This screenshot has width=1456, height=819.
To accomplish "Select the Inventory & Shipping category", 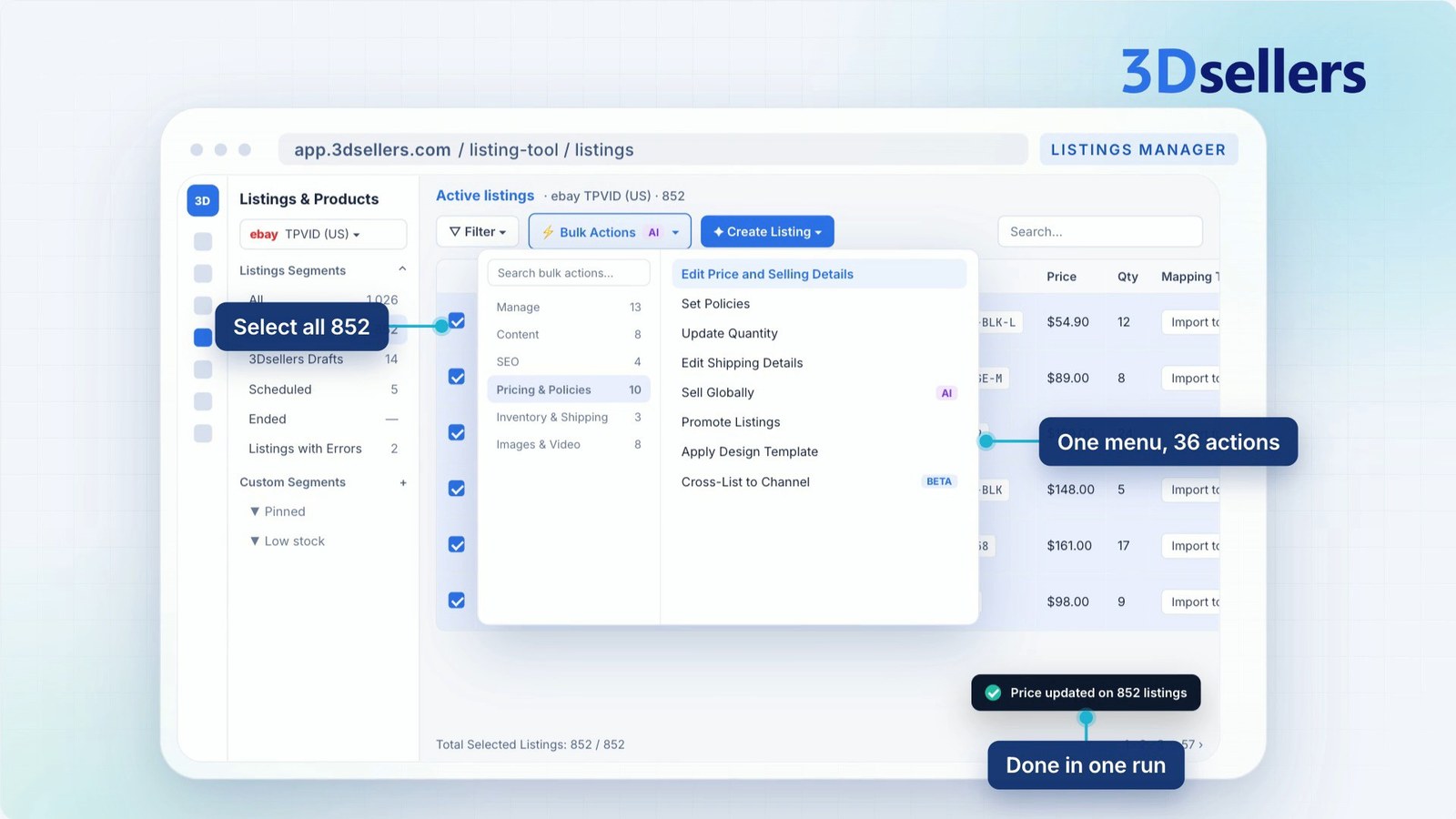I will pos(569,418).
